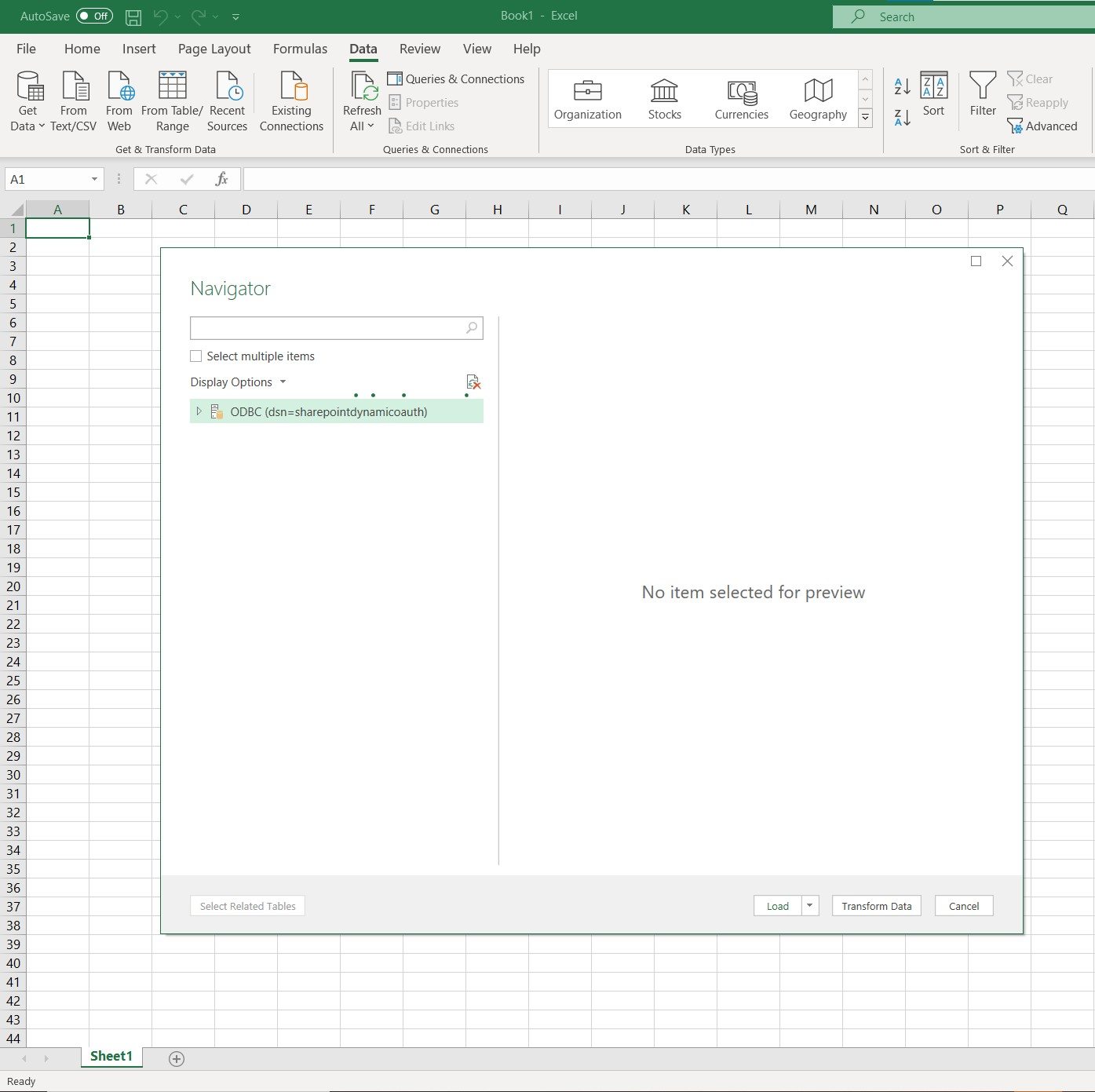This screenshot has width=1095, height=1092.
Task: Switch to the Formulas tab
Action: click(x=300, y=49)
